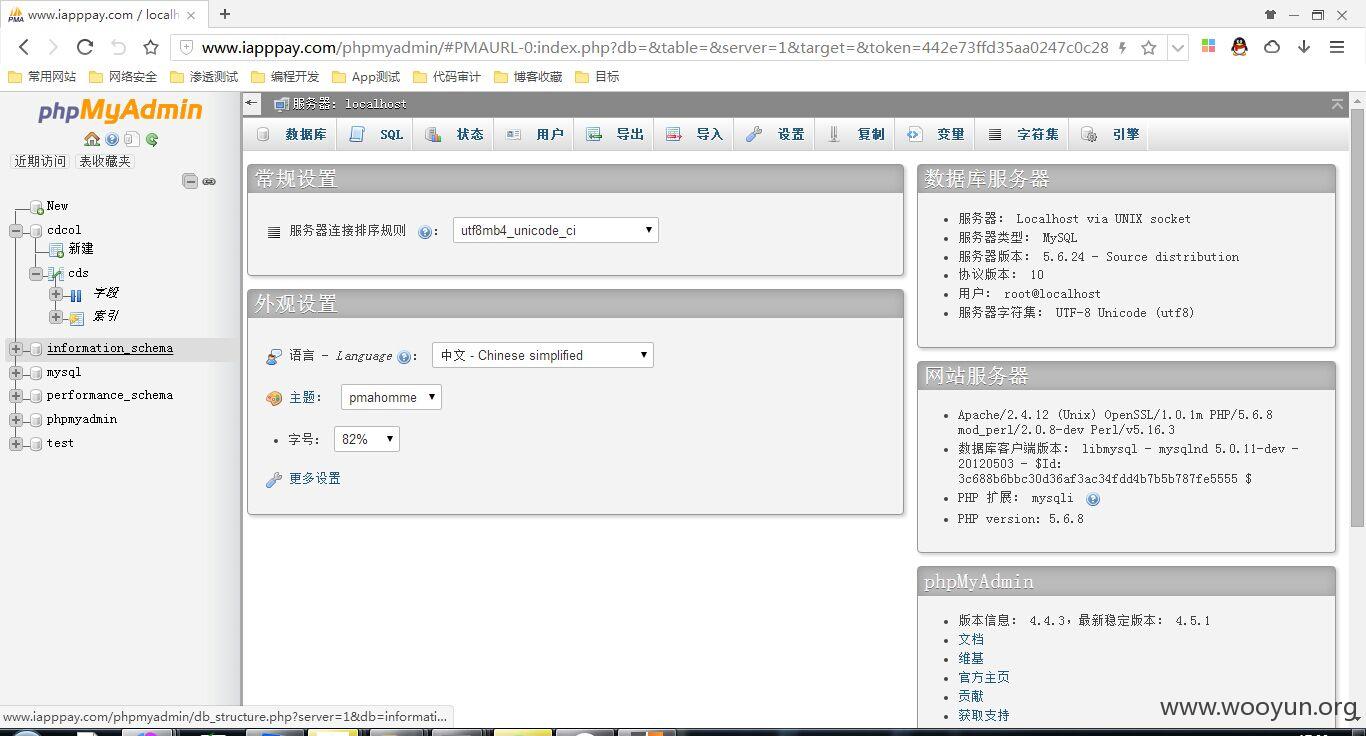Click the colorful grid apps icon
Screen dimensions: 1366x736
click(x=1208, y=47)
